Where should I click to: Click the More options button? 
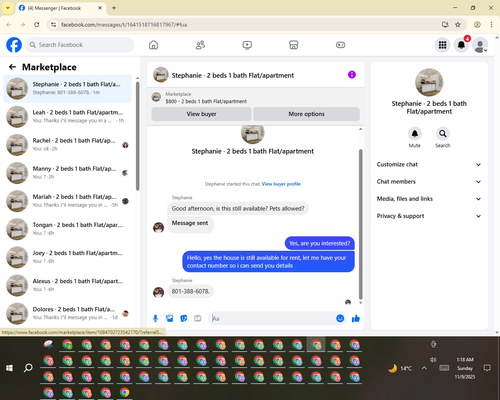tap(306, 114)
